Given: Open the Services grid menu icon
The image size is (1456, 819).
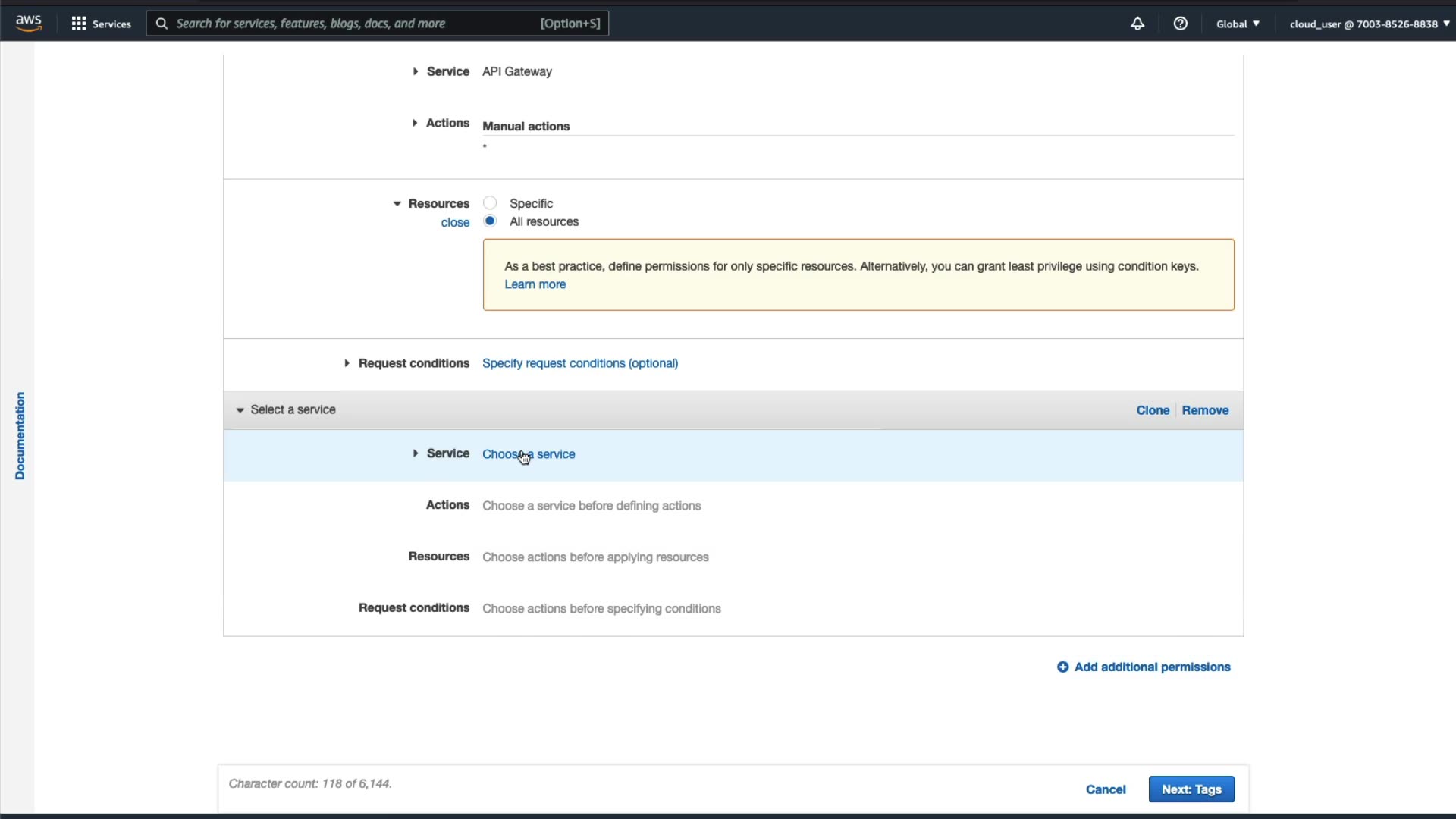Looking at the screenshot, I should 79,24.
